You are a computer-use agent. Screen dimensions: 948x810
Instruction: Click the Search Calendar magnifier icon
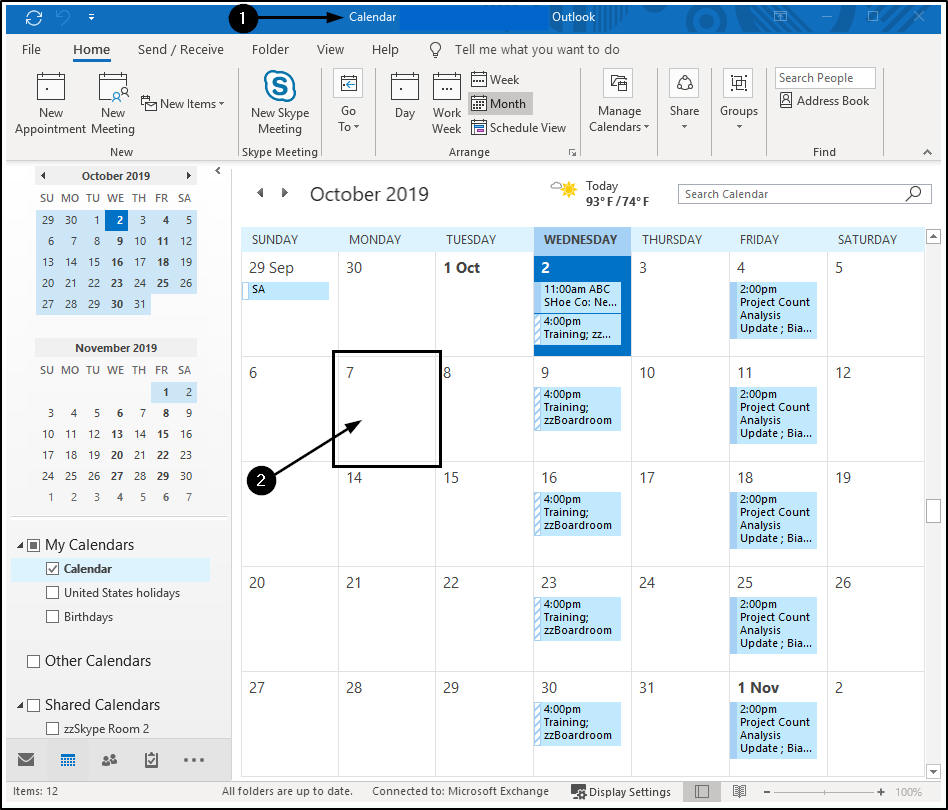point(914,193)
